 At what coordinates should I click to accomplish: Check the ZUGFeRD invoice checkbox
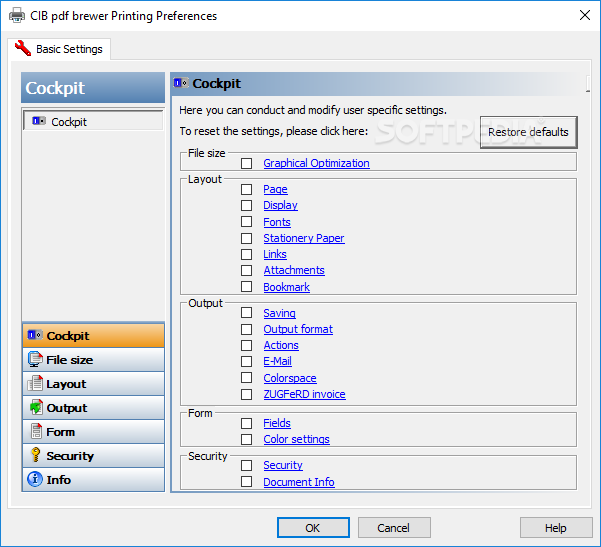pos(246,394)
